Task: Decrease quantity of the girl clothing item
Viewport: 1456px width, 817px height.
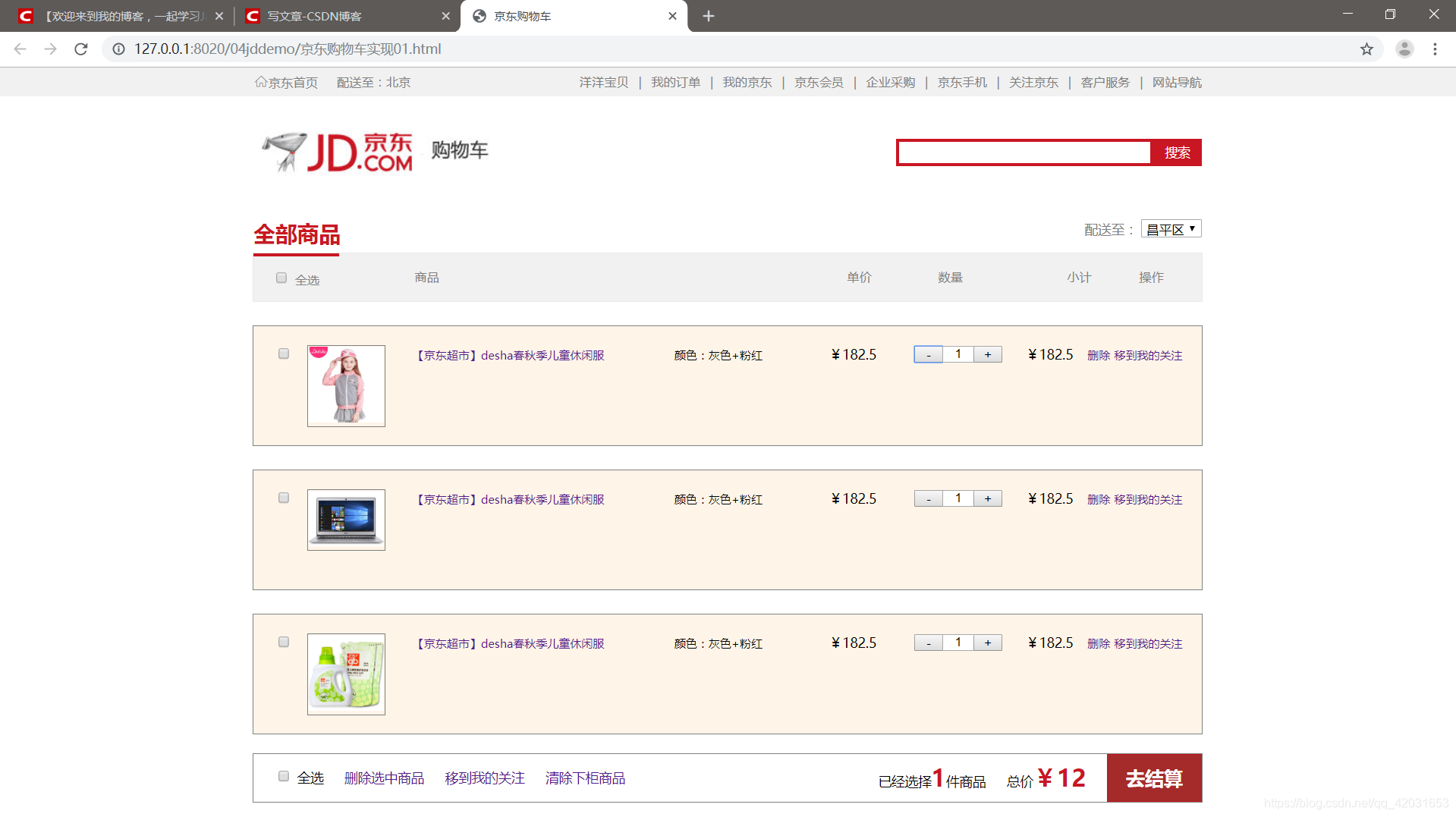Action: pos(928,354)
